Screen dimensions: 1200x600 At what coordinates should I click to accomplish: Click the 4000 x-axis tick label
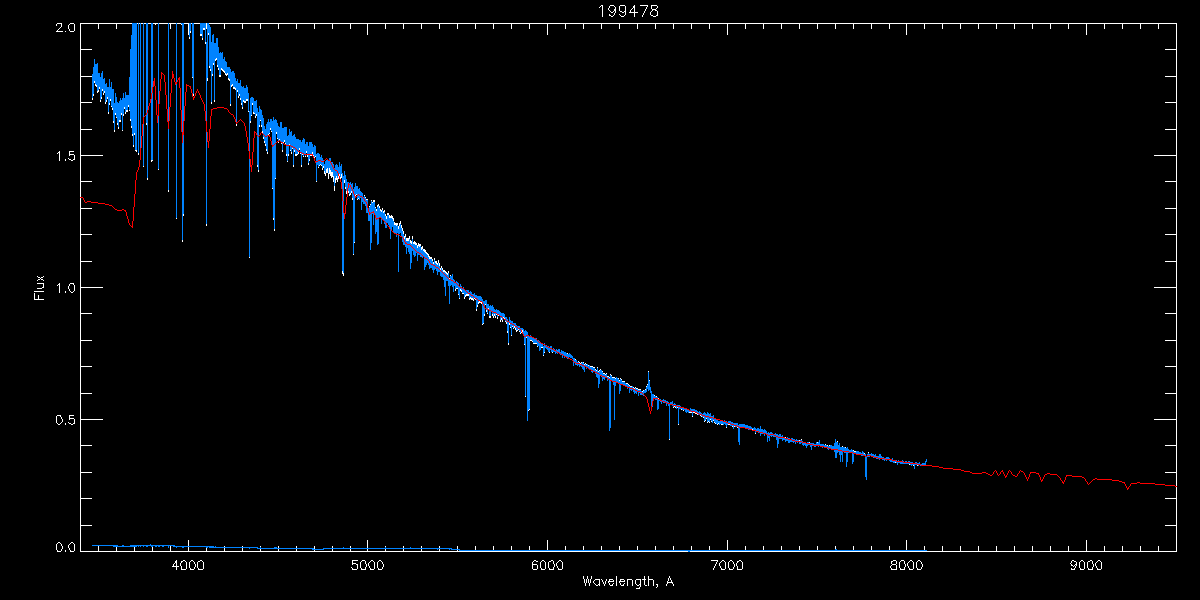point(188,566)
